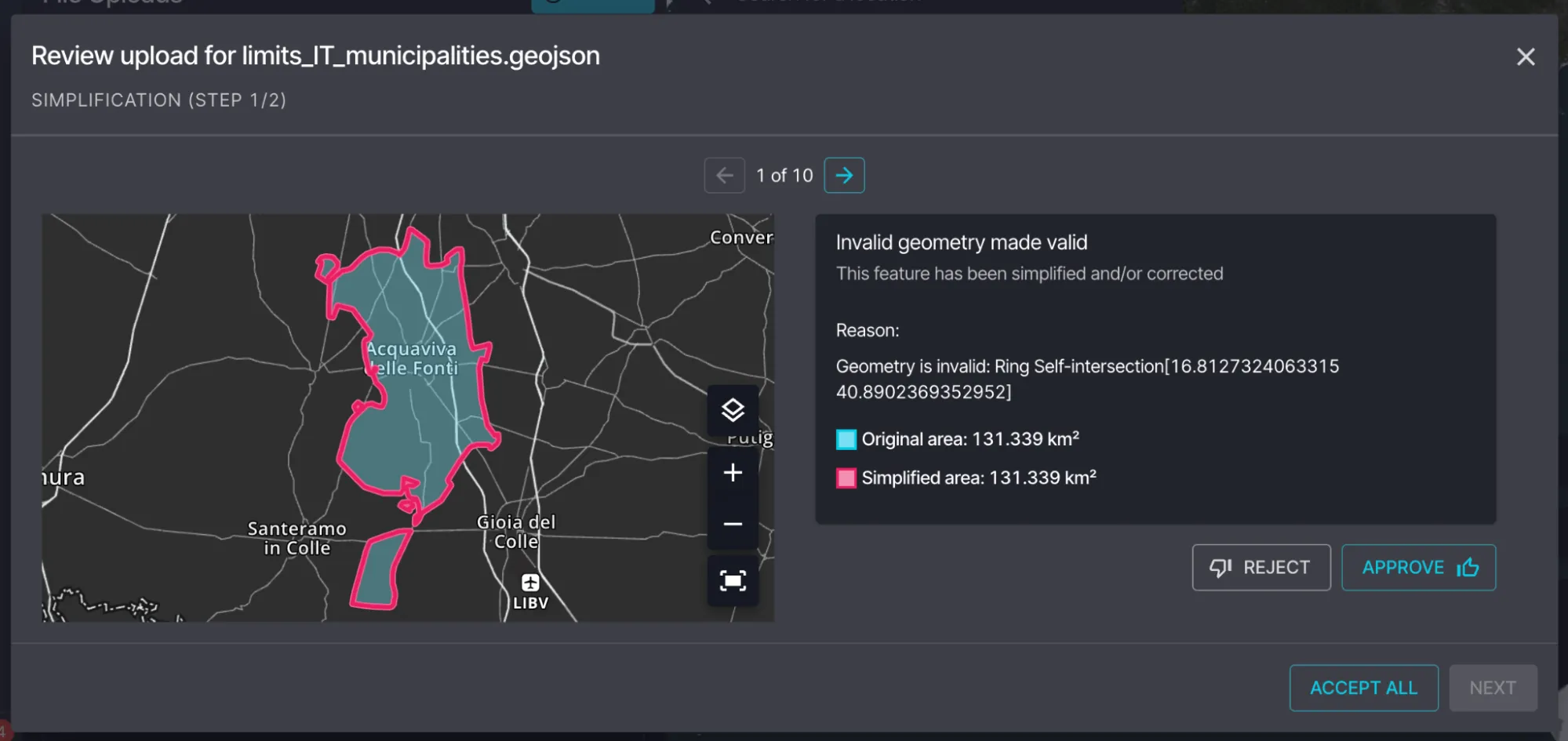This screenshot has width=1568, height=741.
Task: Zoom out on the map
Action: point(733,524)
